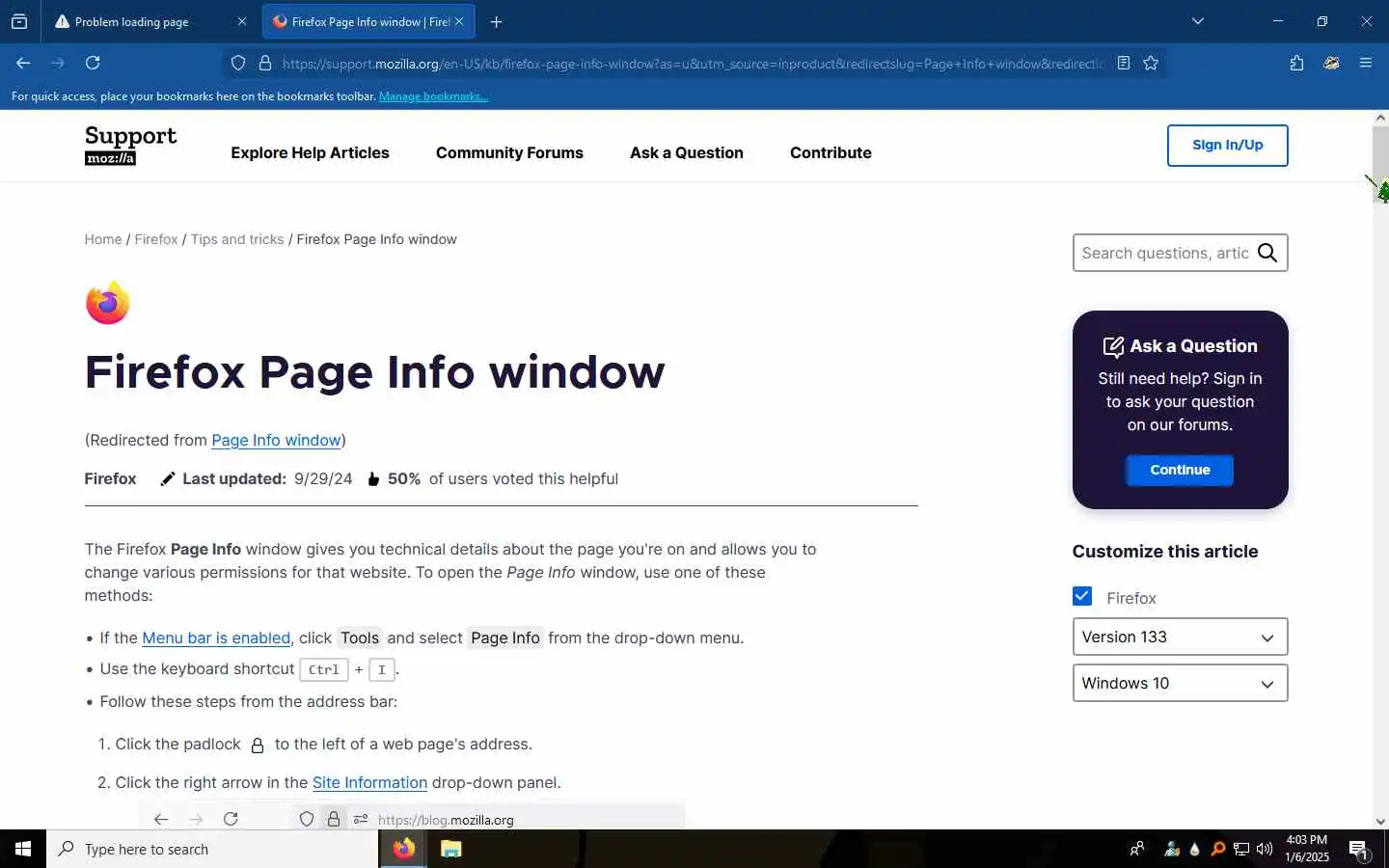Viewport: 1389px width, 868px height.
Task: Click the padlock site information icon in the address bar
Action: tap(265, 63)
